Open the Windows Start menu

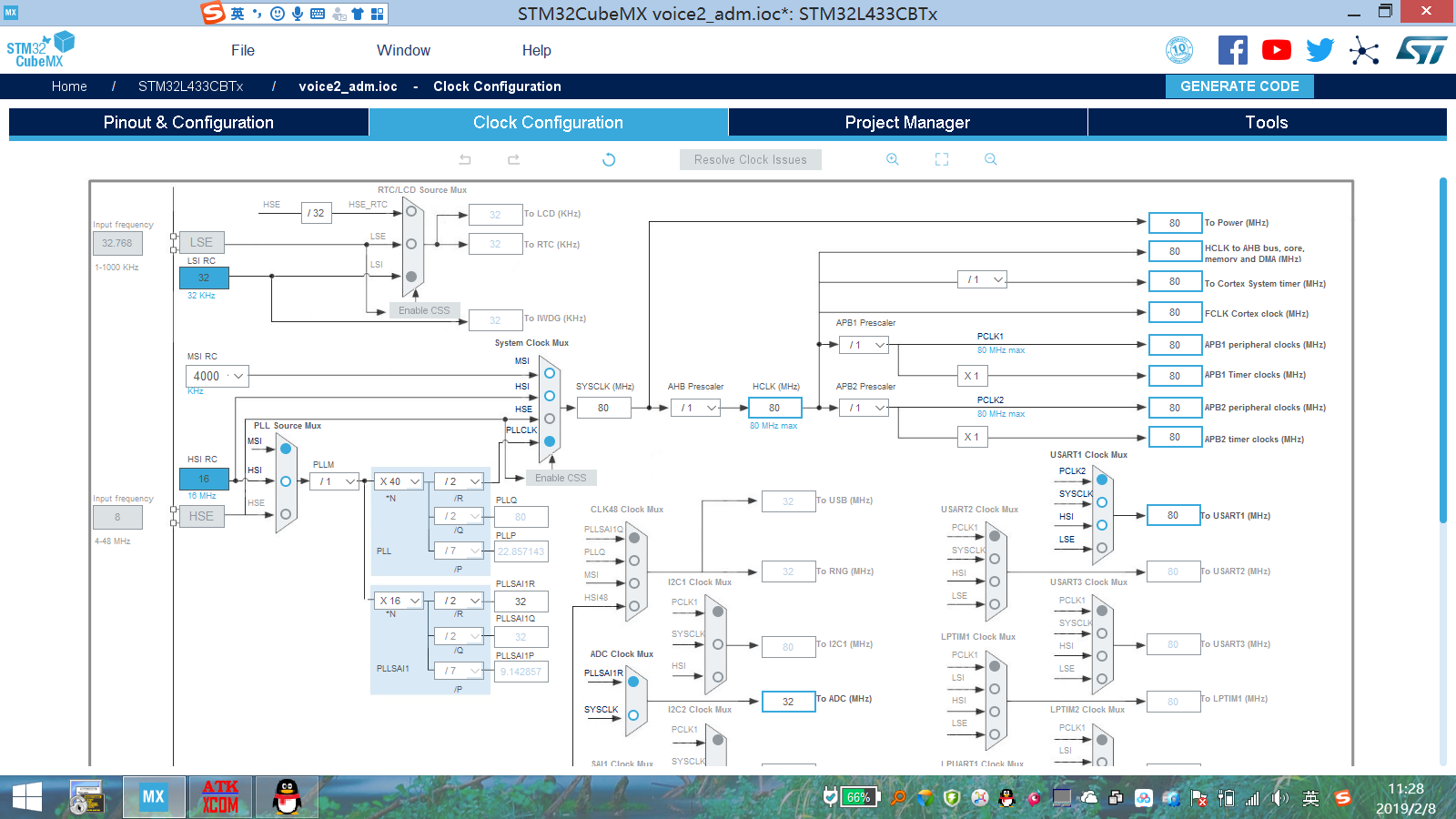(x=27, y=797)
